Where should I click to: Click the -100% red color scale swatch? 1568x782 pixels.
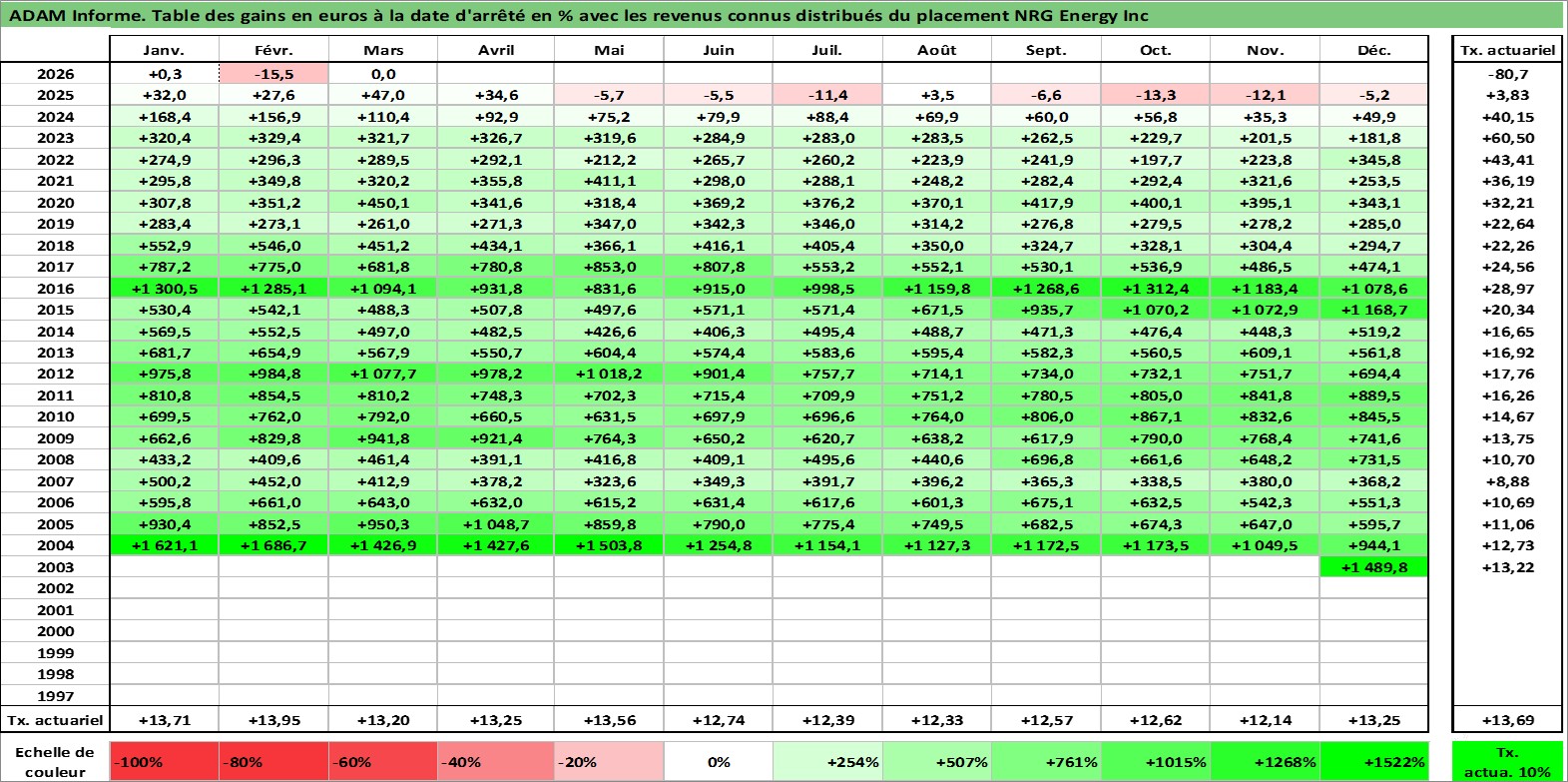click(x=165, y=761)
